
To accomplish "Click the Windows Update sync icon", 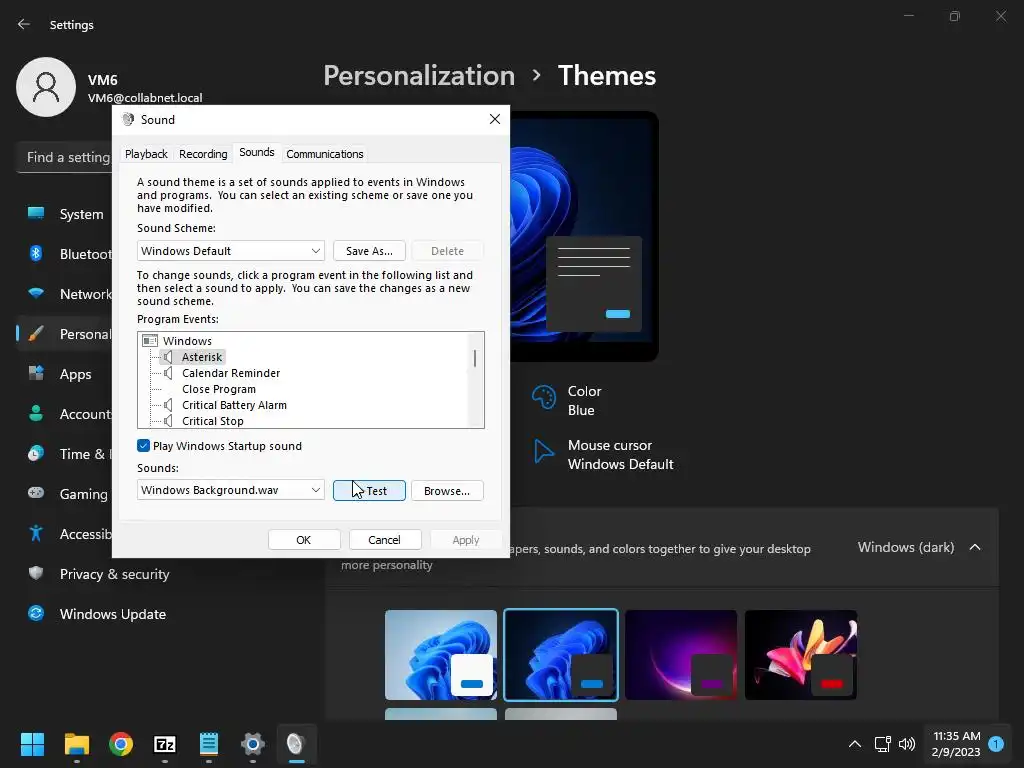I will [x=36, y=613].
